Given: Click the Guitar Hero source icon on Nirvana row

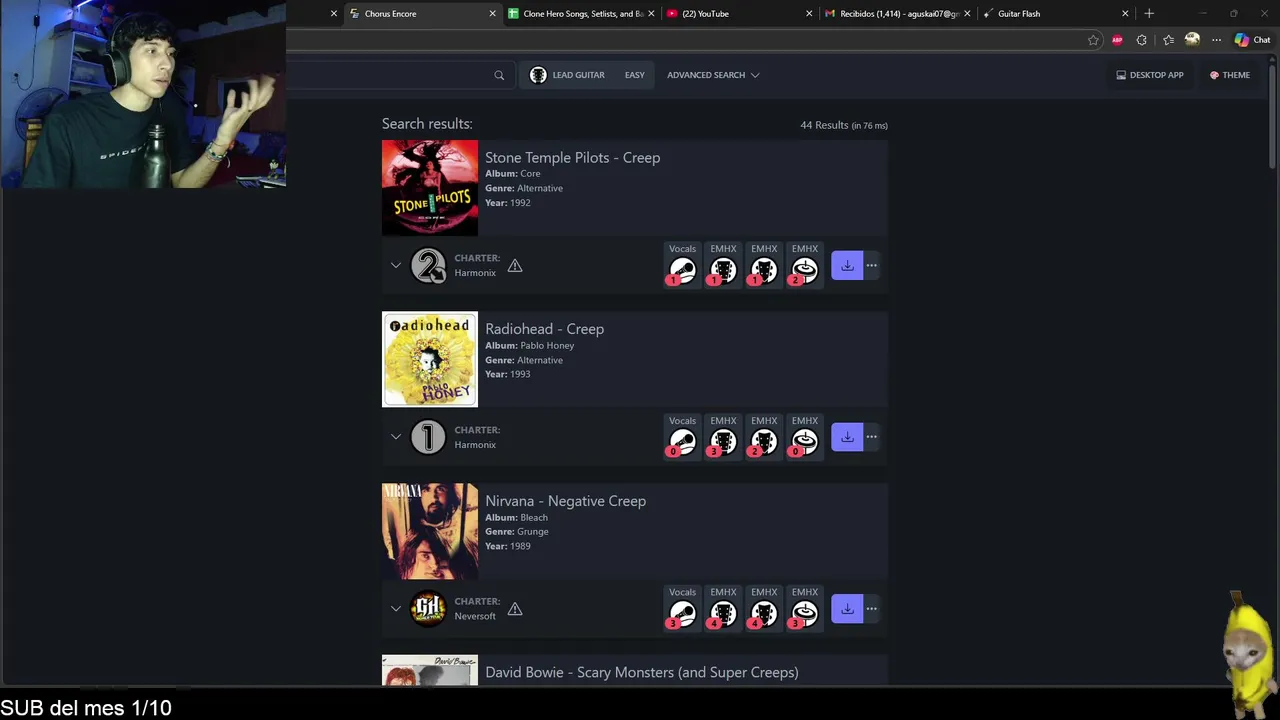Looking at the screenshot, I should coord(428,608).
